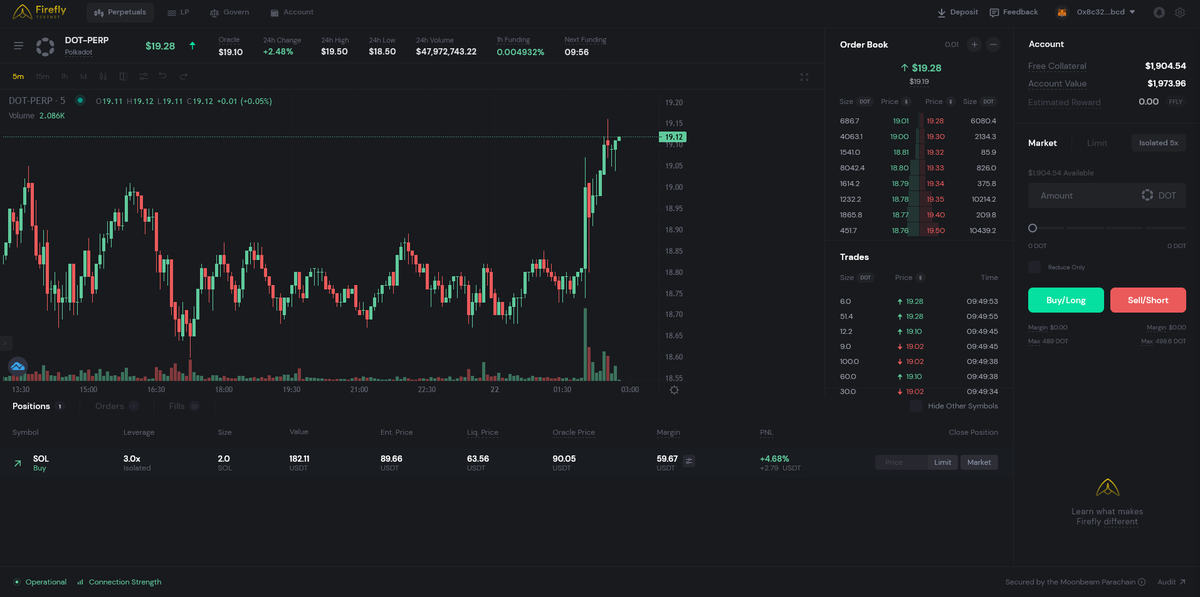Screen dimensions: 1200x597
Task: Switch to the Orders tab
Action: (108, 406)
